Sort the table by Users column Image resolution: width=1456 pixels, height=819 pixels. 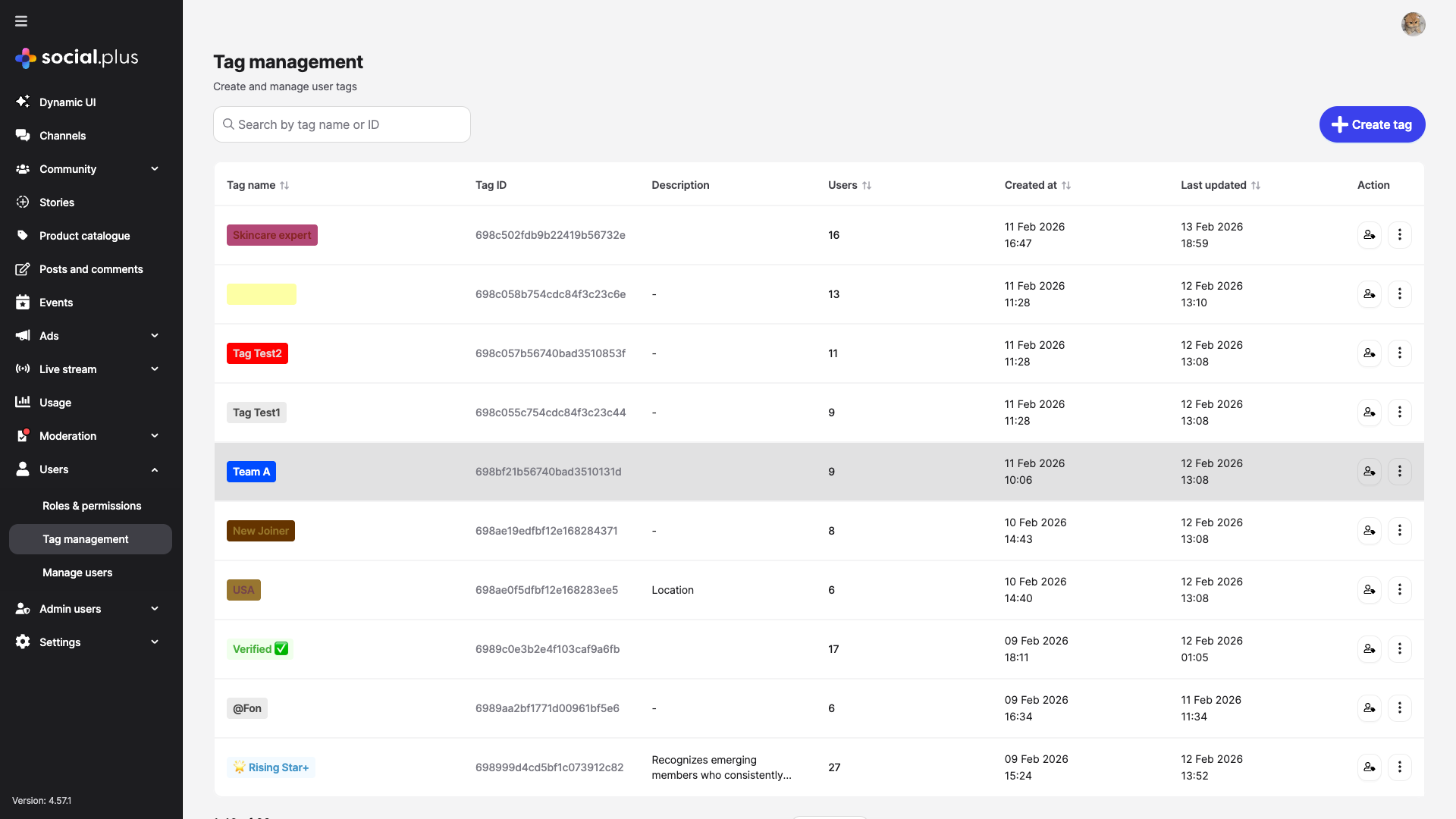868,185
